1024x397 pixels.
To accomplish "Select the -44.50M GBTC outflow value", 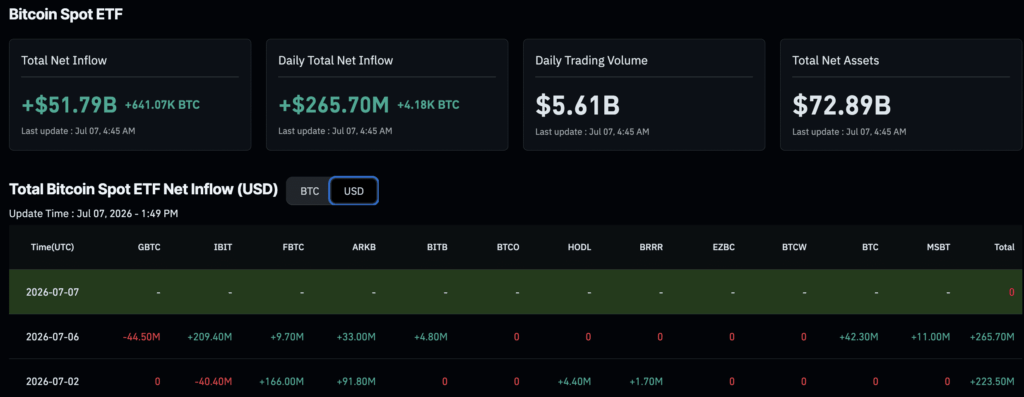I will 142,337.
